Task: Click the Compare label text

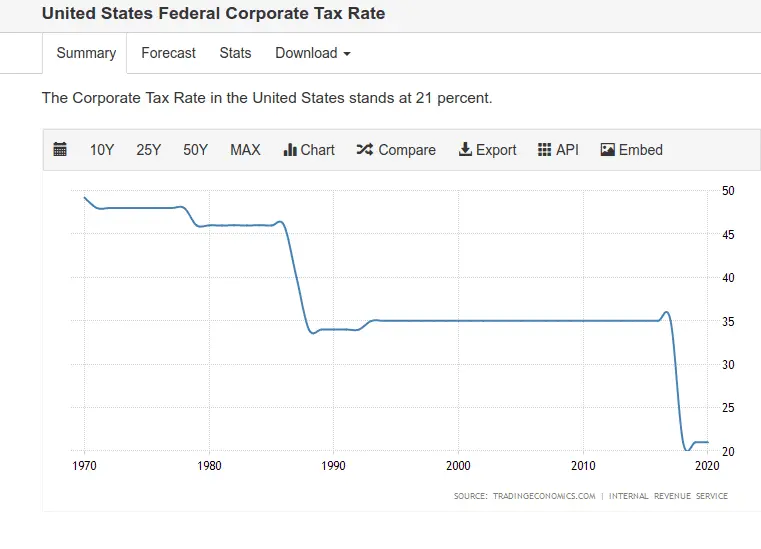Action: (407, 150)
